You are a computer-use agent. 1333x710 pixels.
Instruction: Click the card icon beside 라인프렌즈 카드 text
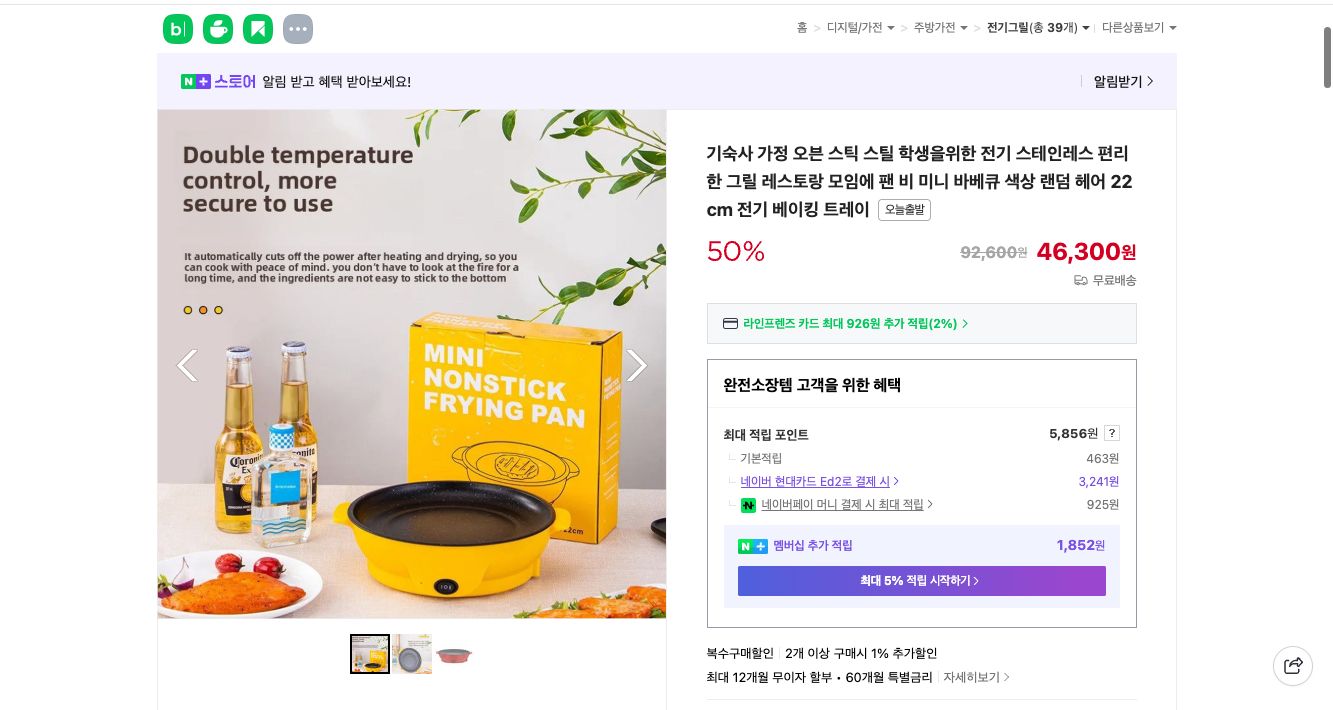click(731, 323)
